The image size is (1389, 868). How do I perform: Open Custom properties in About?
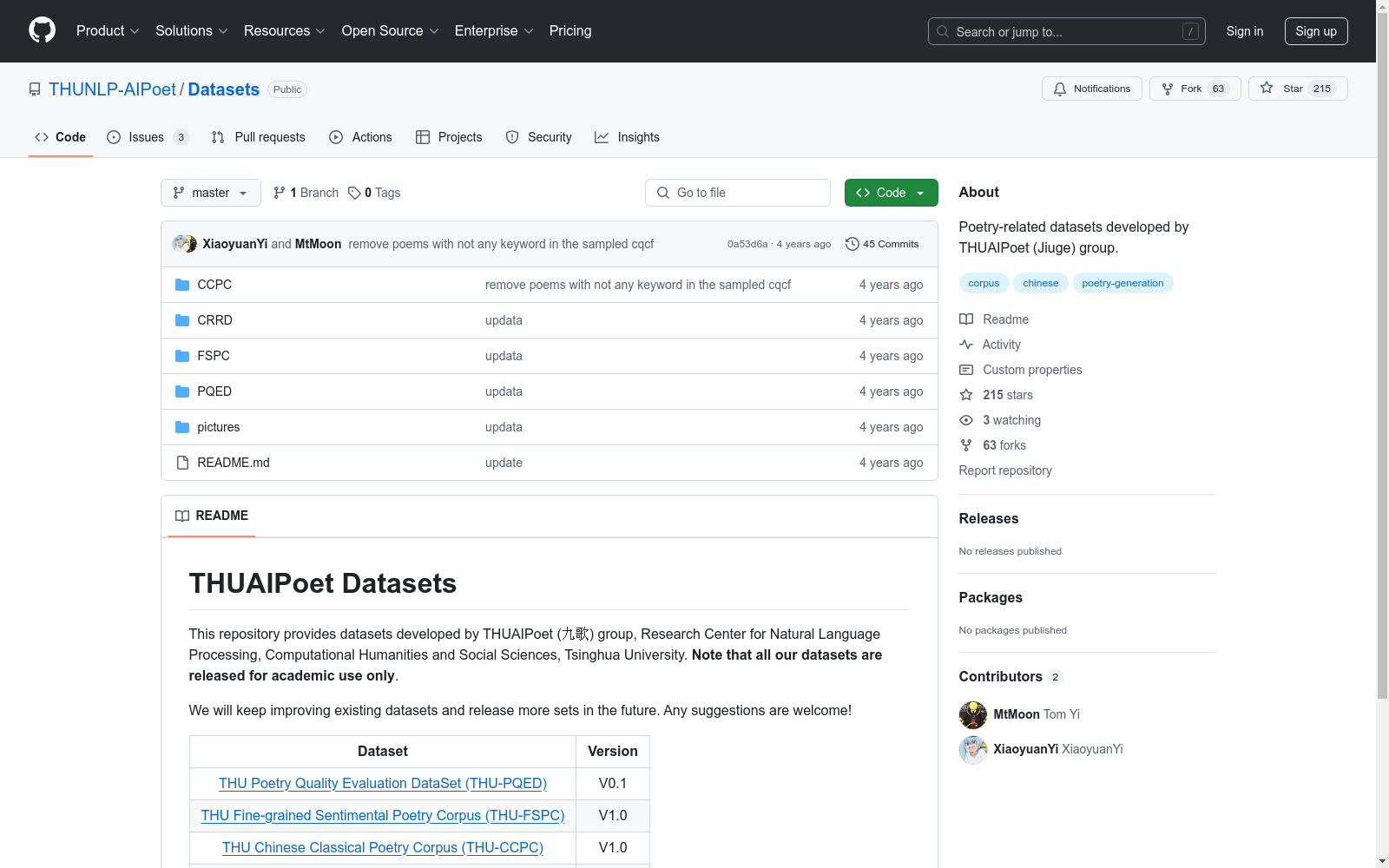(x=1020, y=370)
